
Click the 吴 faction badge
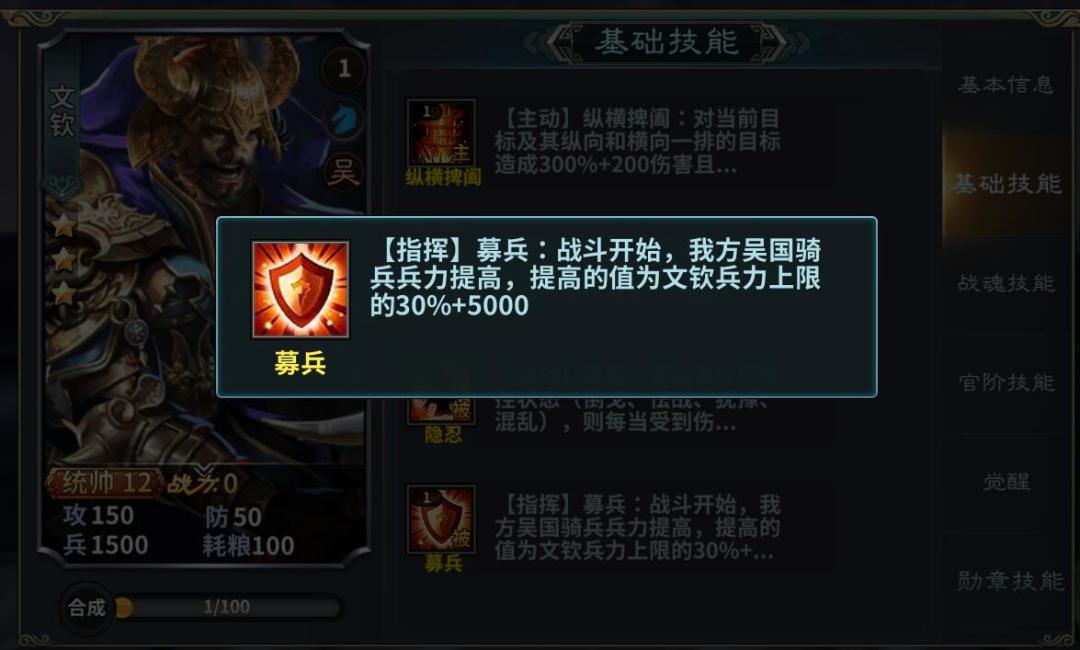[x=343, y=172]
